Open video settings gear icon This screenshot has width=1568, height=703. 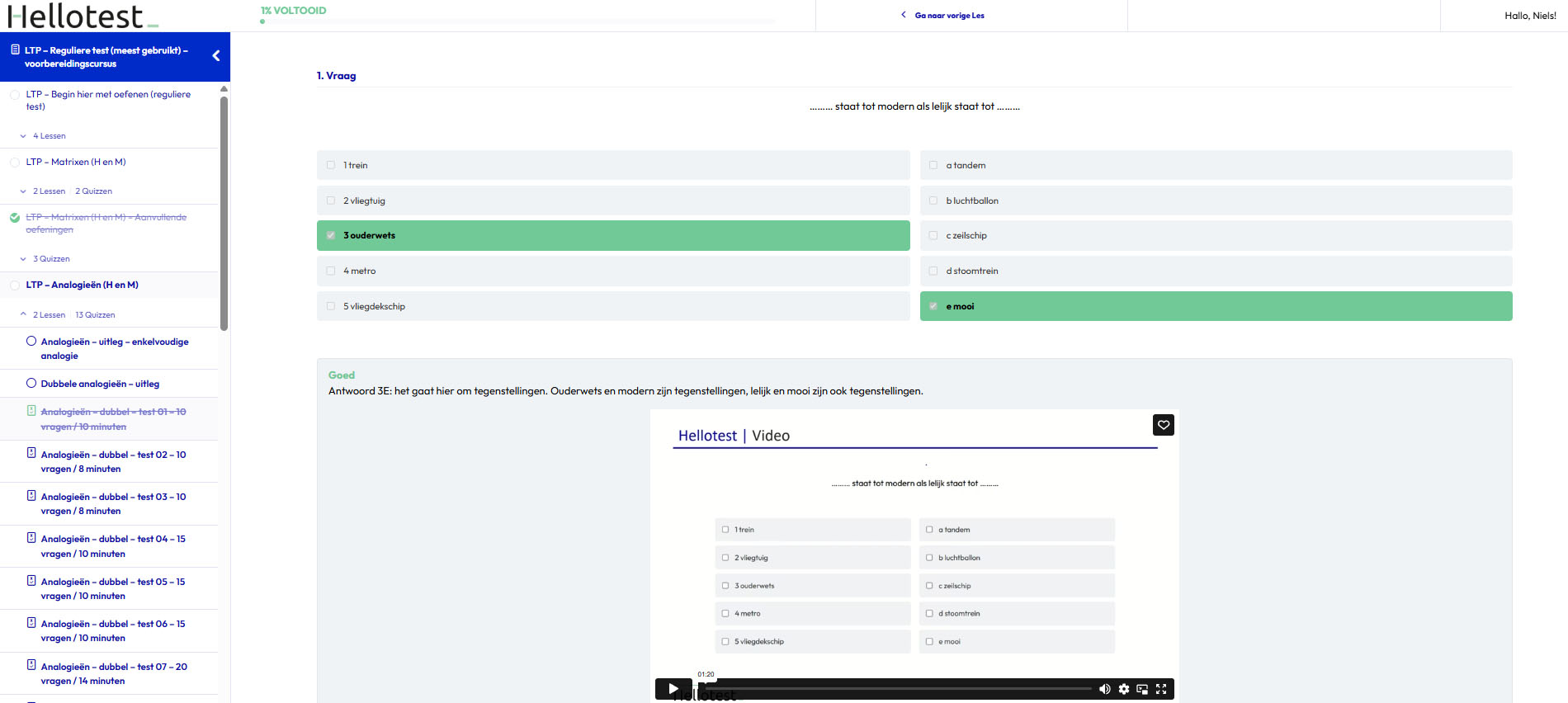click(x=1123, y=689)
